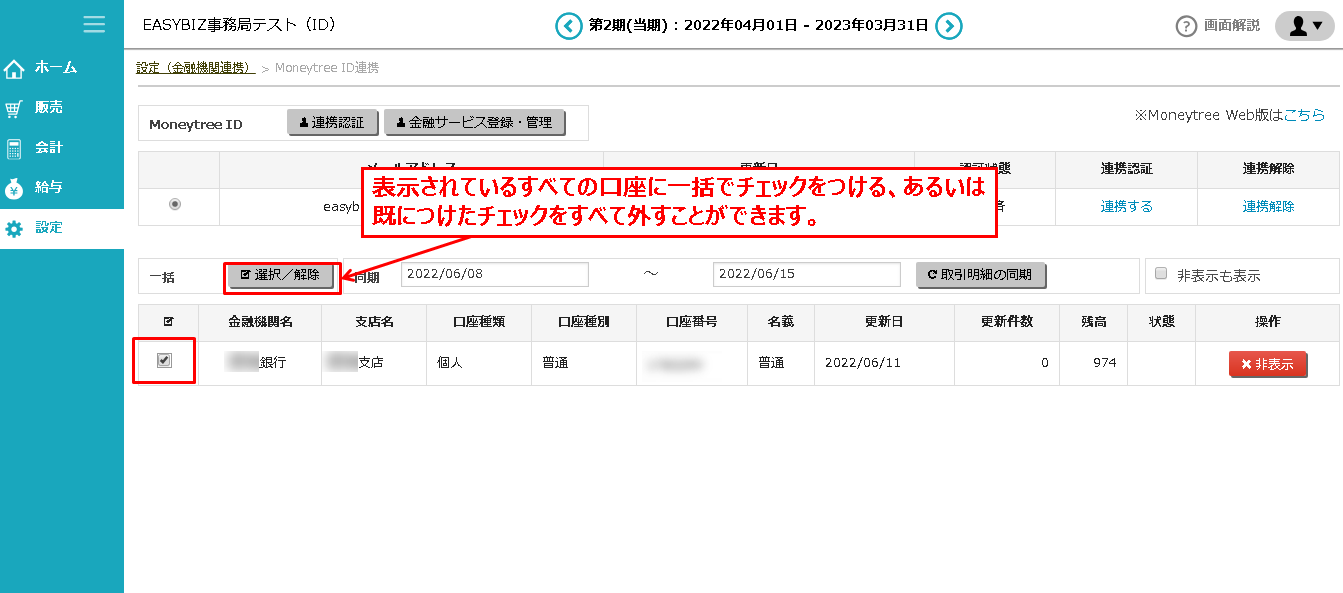
Task: Click the 取引明細の同期 sync button
Action: pos(981,273)
